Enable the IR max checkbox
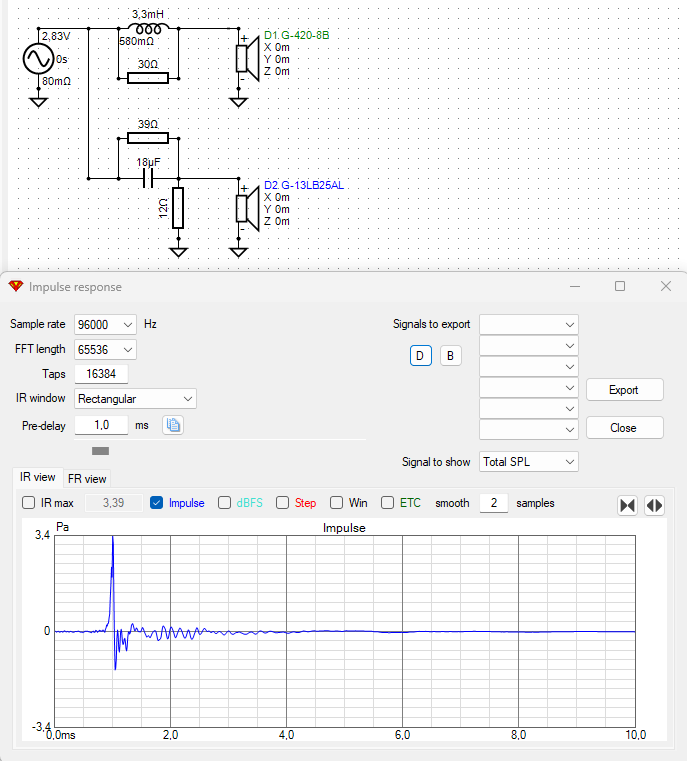 pos(29,503)
